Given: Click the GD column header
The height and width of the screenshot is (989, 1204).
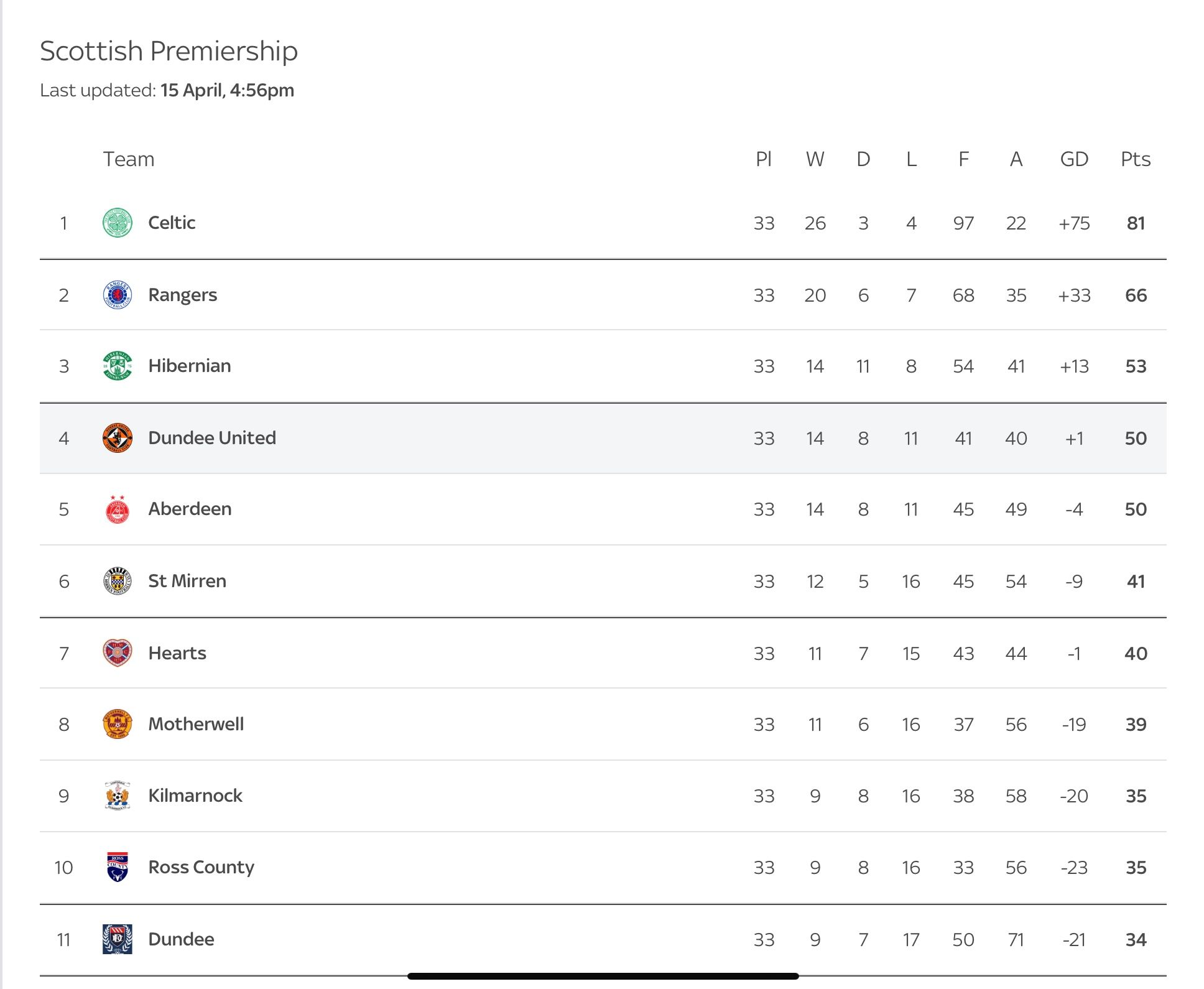Looking at the screenshot, I should [1074, 159].
